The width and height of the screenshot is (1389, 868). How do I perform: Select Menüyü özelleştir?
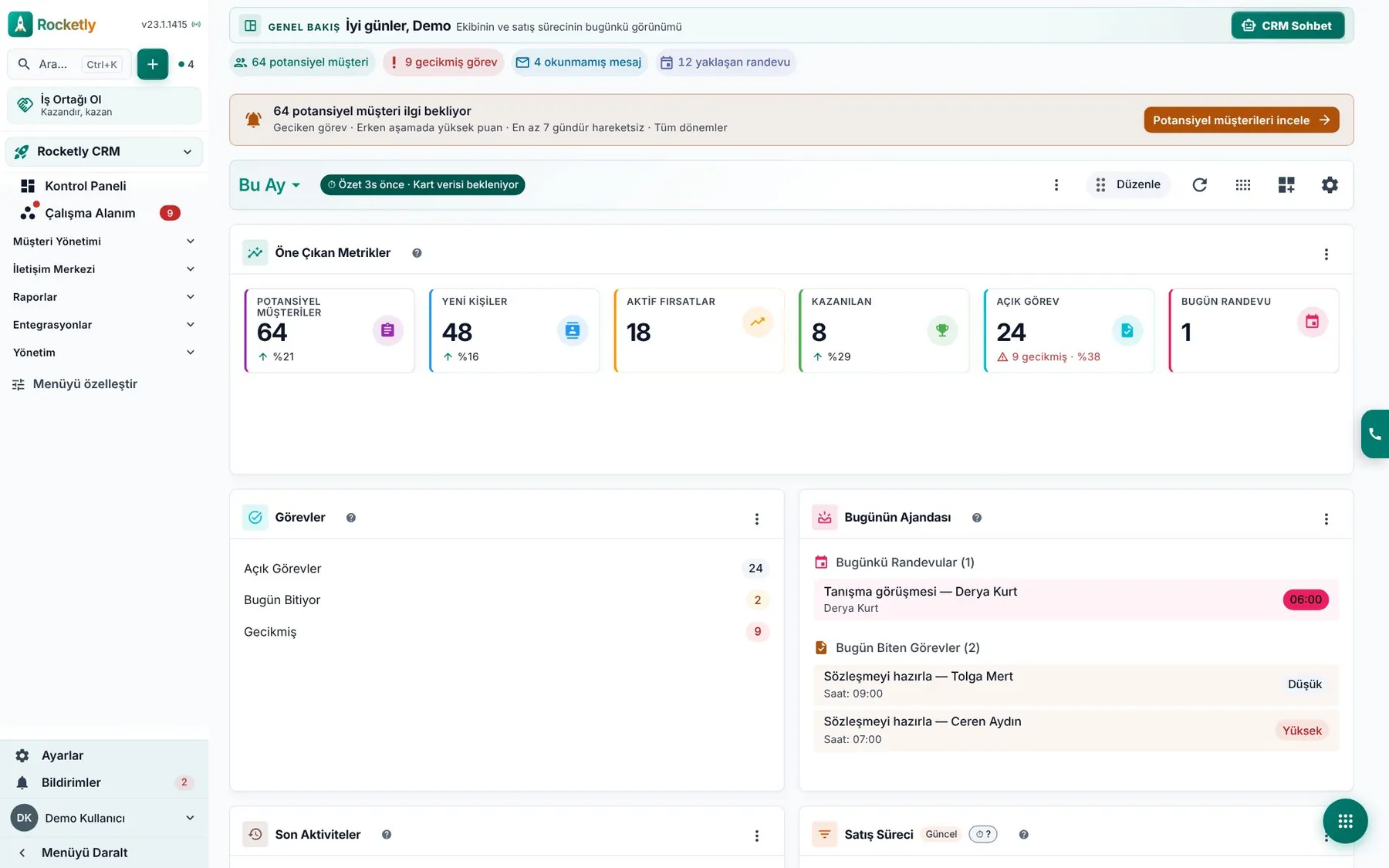click(76, 384)
